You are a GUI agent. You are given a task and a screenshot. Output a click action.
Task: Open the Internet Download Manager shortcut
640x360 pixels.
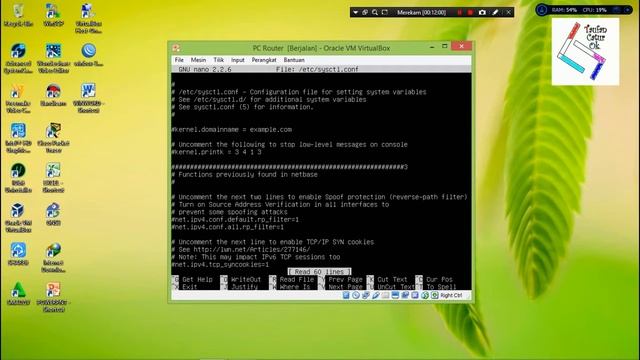(x=53, y=257)
